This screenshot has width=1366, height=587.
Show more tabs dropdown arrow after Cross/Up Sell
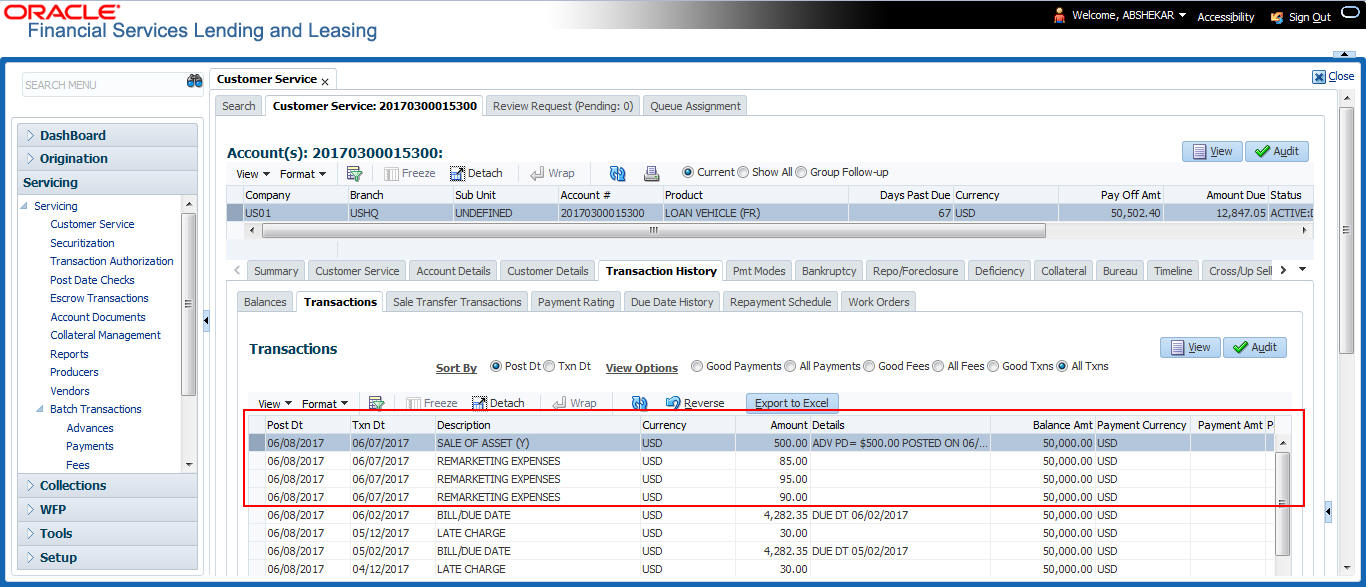click(x=1302, y=270)
